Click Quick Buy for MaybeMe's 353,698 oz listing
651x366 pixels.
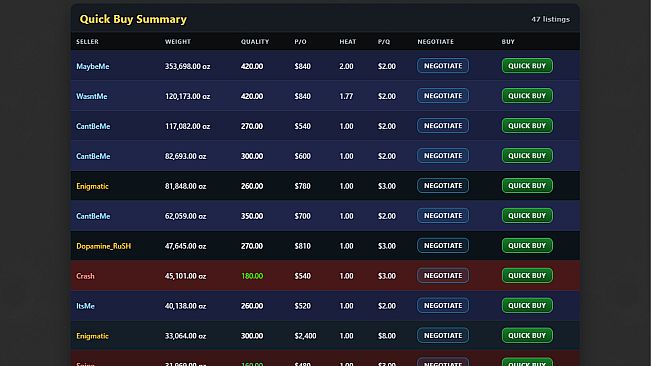pyautogui.click(x=527, y=66)
